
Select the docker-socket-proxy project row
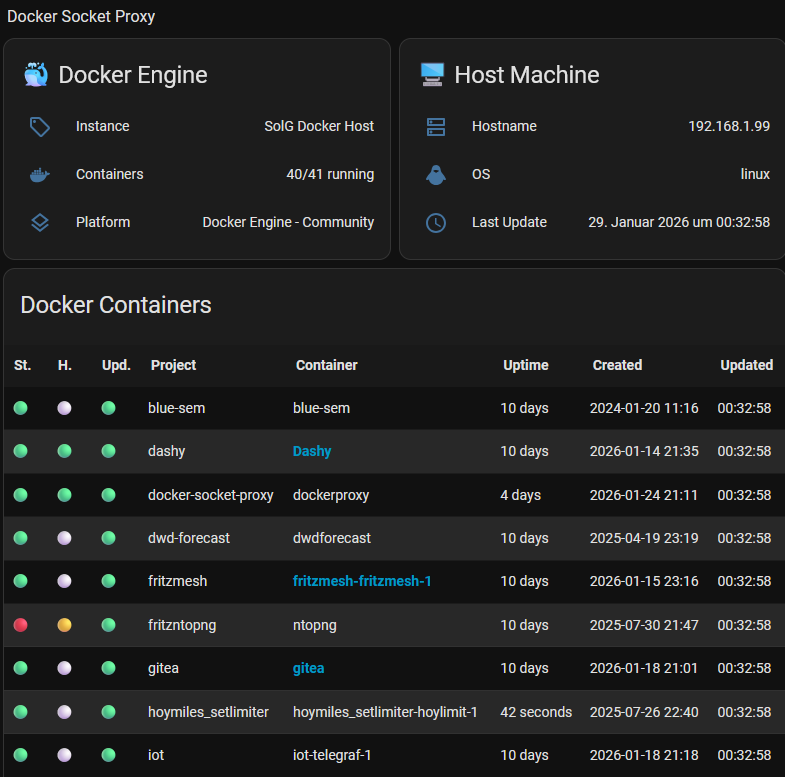click(210, 495)
